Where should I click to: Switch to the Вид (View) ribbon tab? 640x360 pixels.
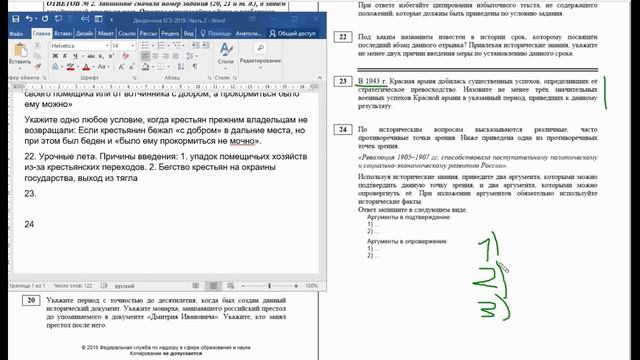tap(188, 33)
